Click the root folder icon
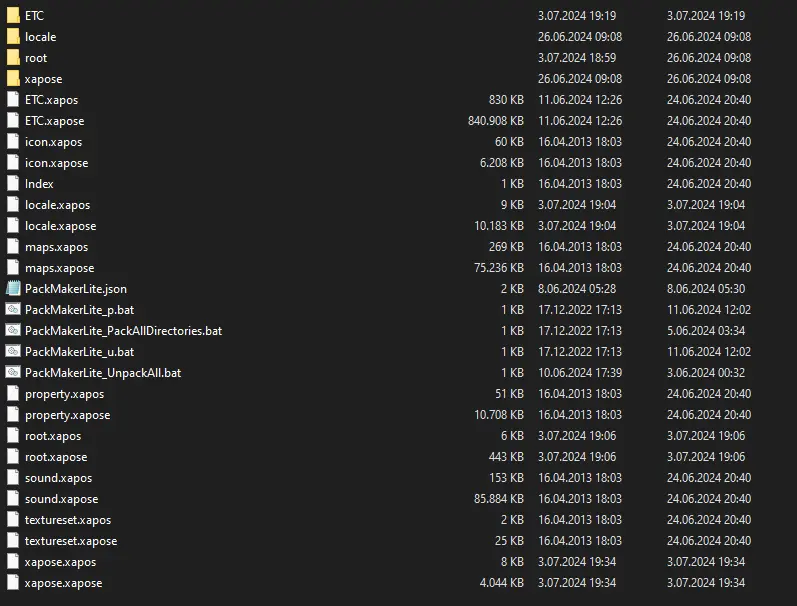The width and height of the screenshot is (797, 606). click(x=13, y=58)
